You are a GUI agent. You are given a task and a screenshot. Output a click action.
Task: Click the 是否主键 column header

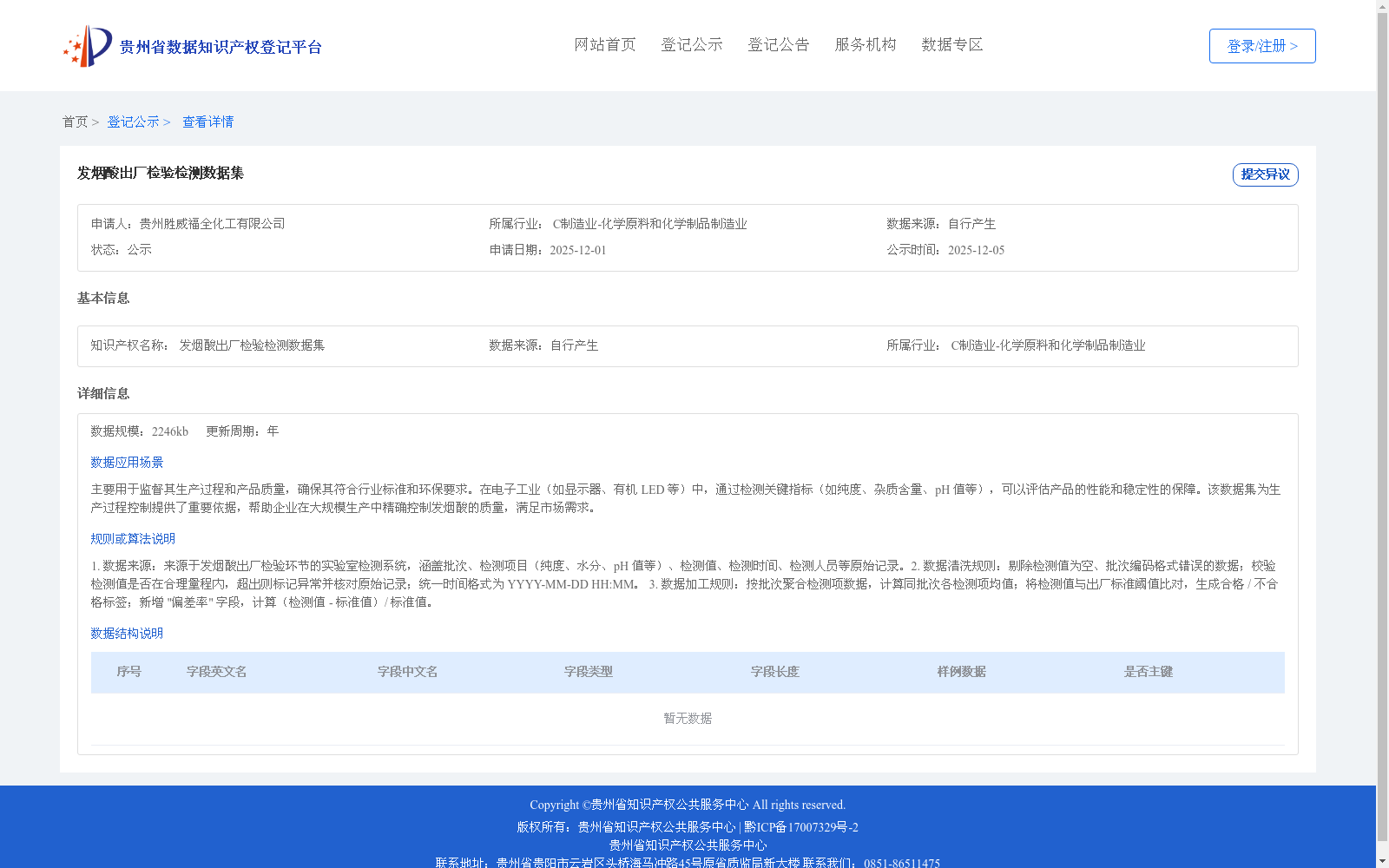tap(1149, 672)
